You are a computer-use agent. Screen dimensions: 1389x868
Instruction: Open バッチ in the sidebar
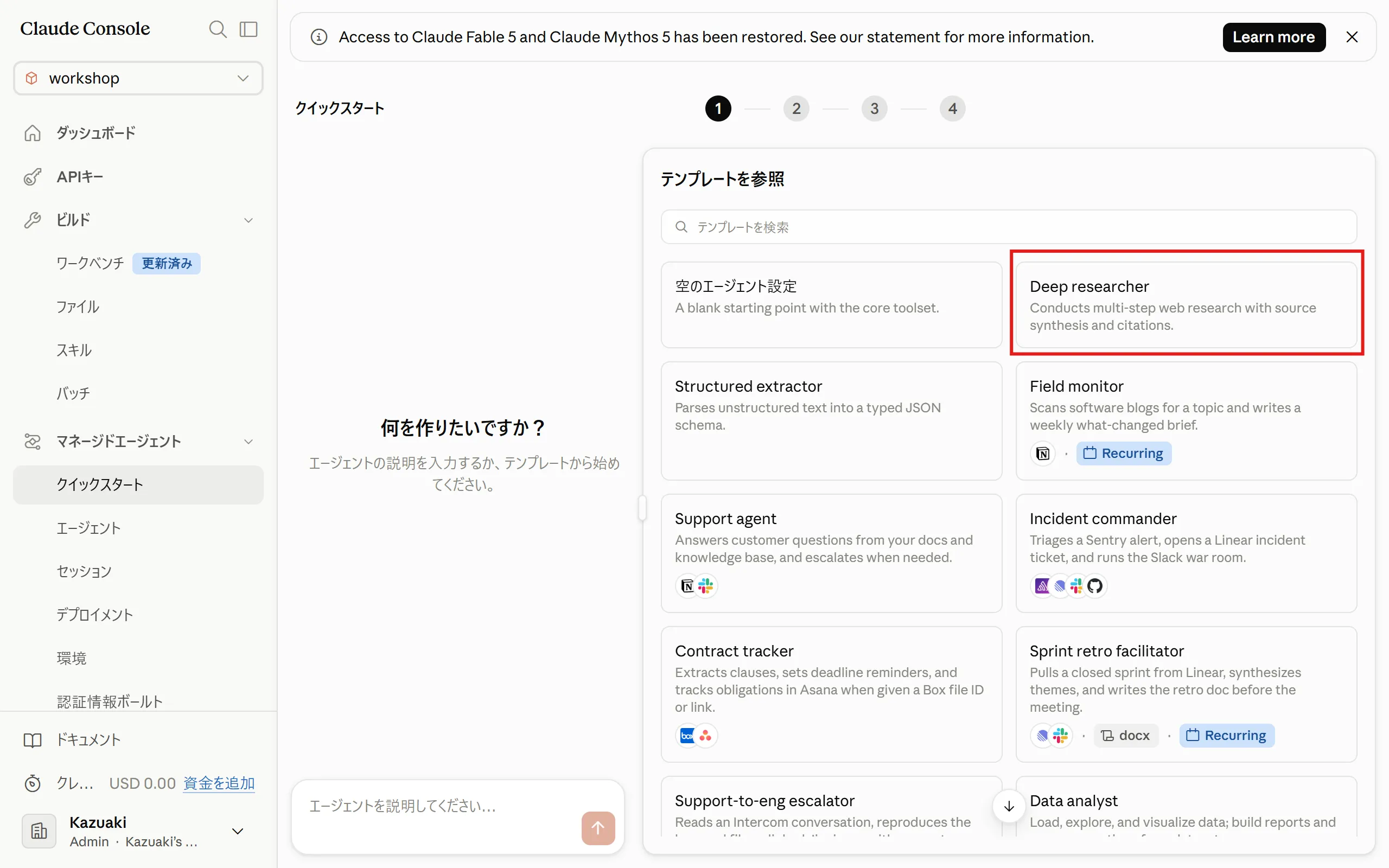coord(138,394)
